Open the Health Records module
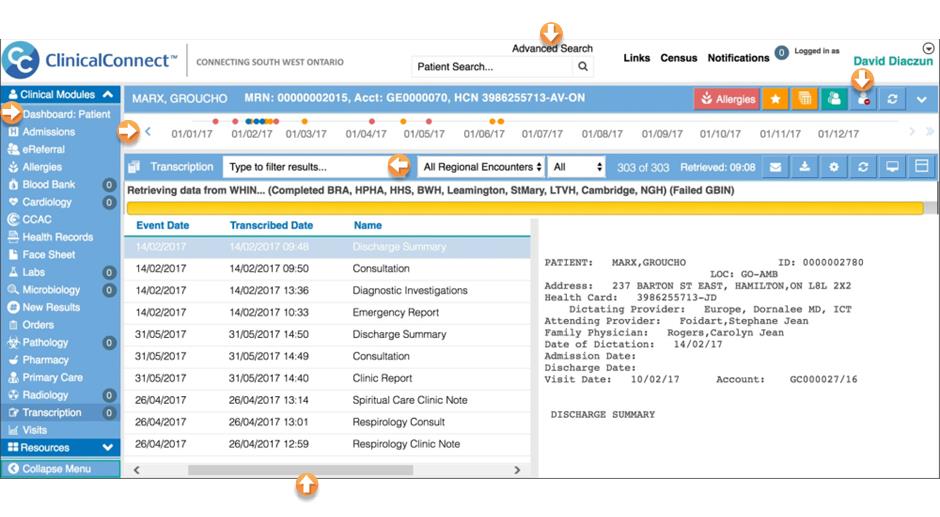The width and height of the screenshot is (940, 517). (60, 237)
